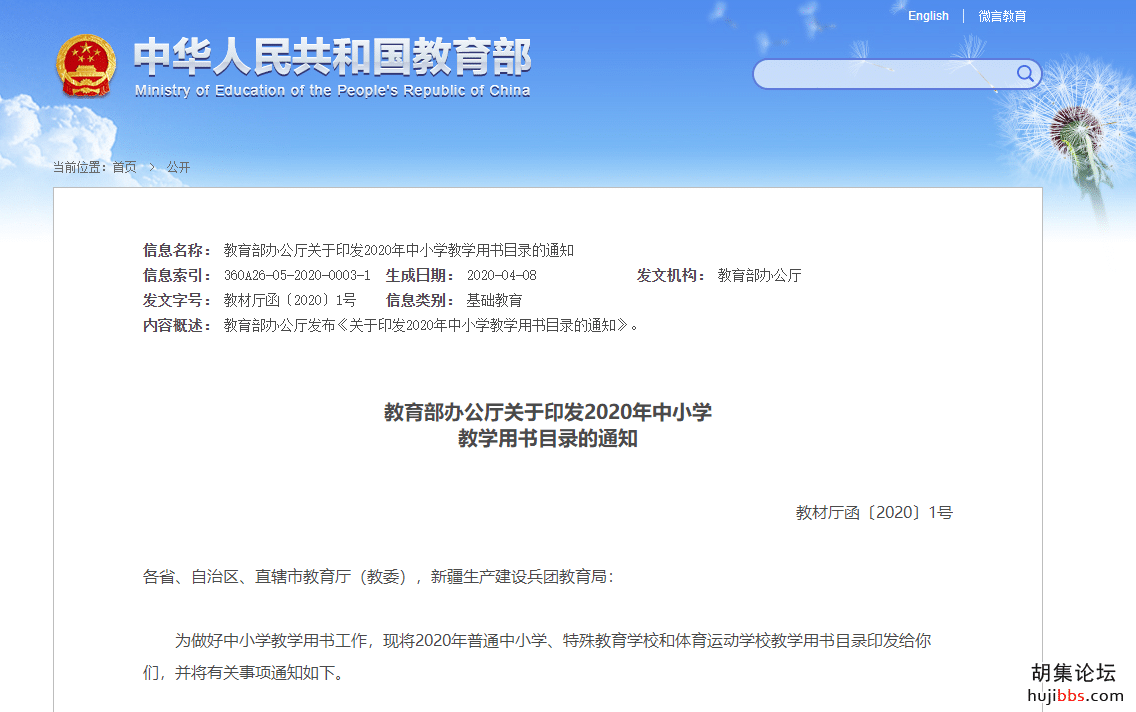1136x712 pixels.
Task: Click the national emblem logo
Action: point(86,67)
